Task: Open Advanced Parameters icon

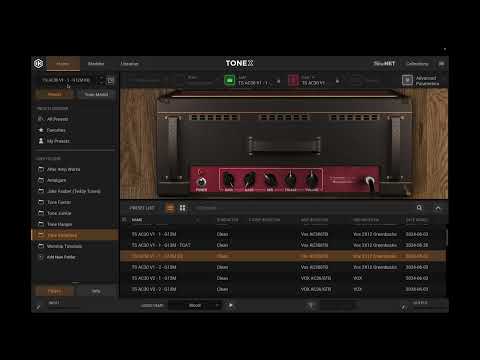Action: click(x=407, y=80)
